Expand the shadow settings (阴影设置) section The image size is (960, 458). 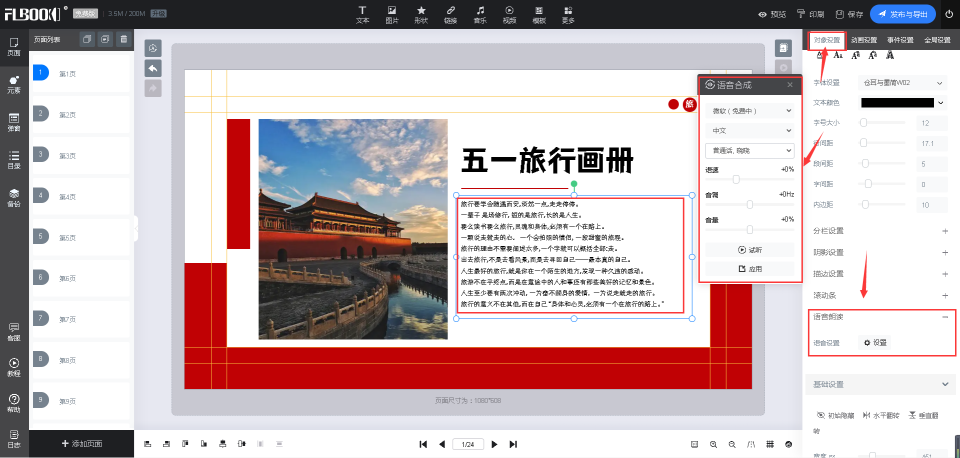[945, 252]
